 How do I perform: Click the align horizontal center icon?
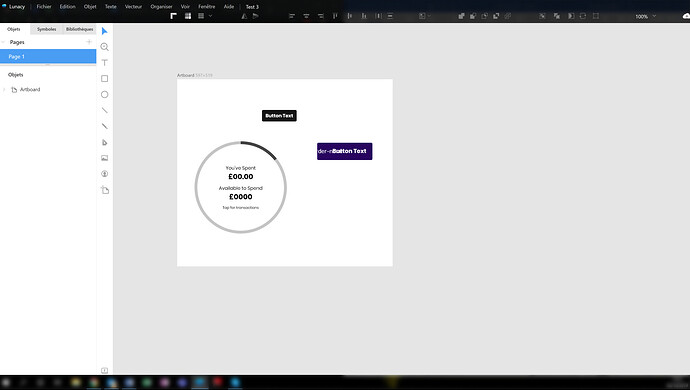coord(306,16)
